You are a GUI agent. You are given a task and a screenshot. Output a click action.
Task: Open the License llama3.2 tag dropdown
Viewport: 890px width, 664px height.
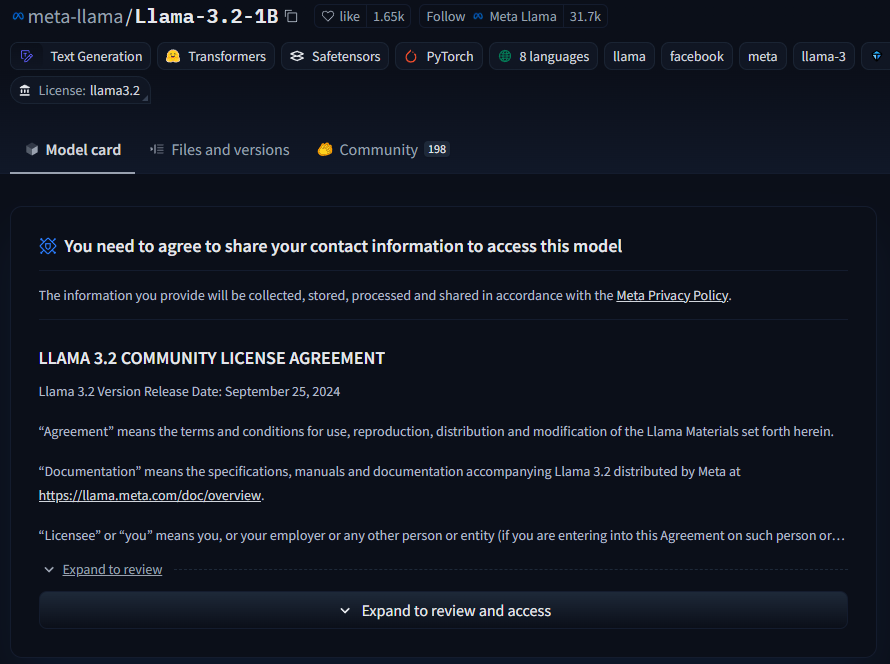click(80, 90)
